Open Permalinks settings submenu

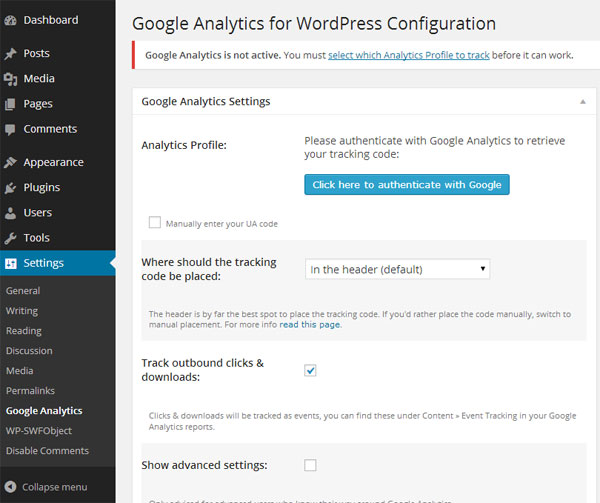[30, 391]
